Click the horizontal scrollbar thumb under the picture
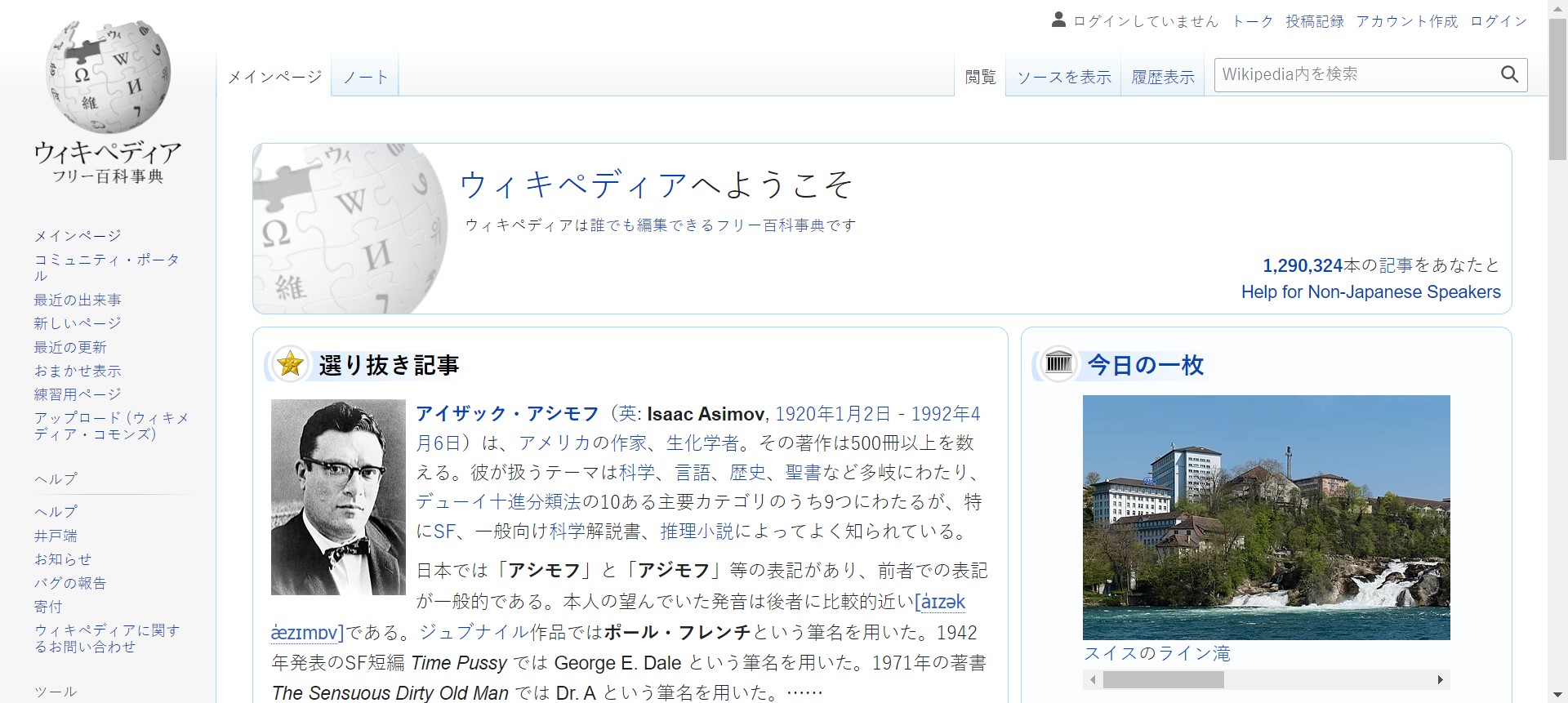 click(1163, 679)
